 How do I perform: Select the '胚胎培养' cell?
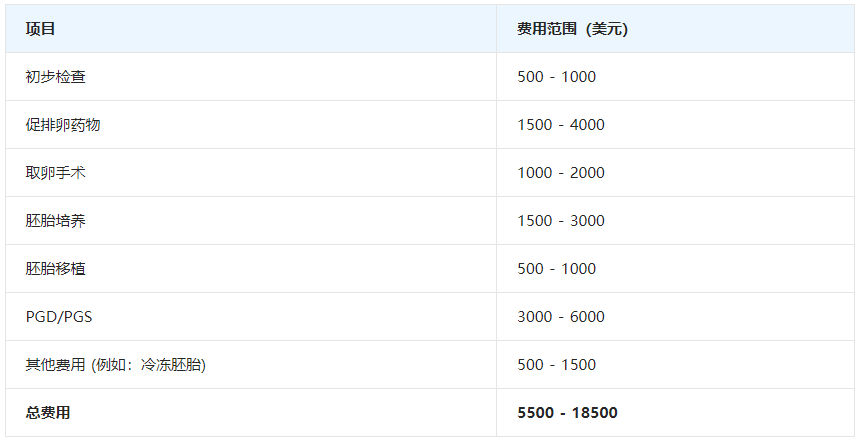coord(56,221)
